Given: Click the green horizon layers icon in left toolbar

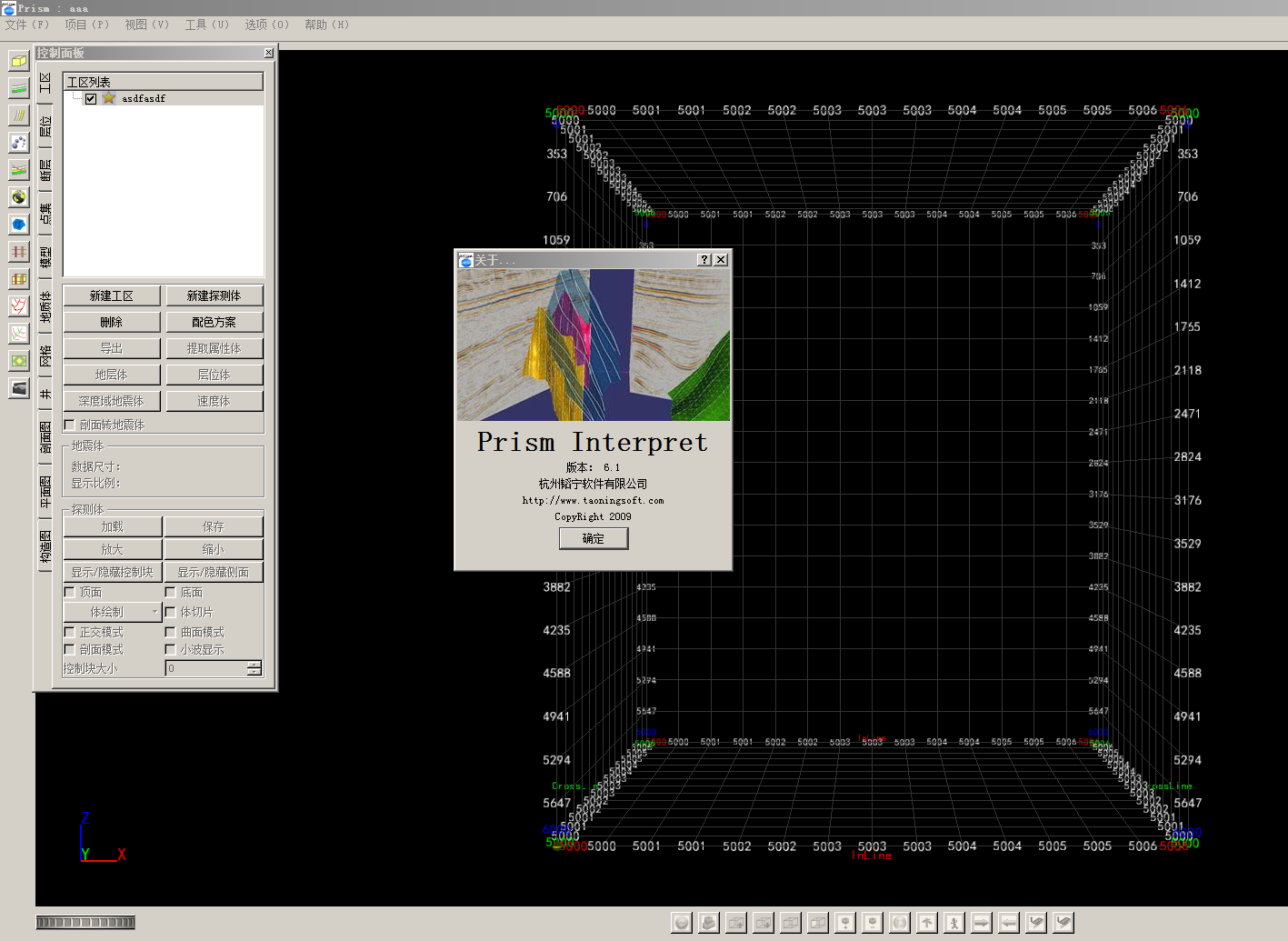Looking at the screenshot, I should point(19,88).
